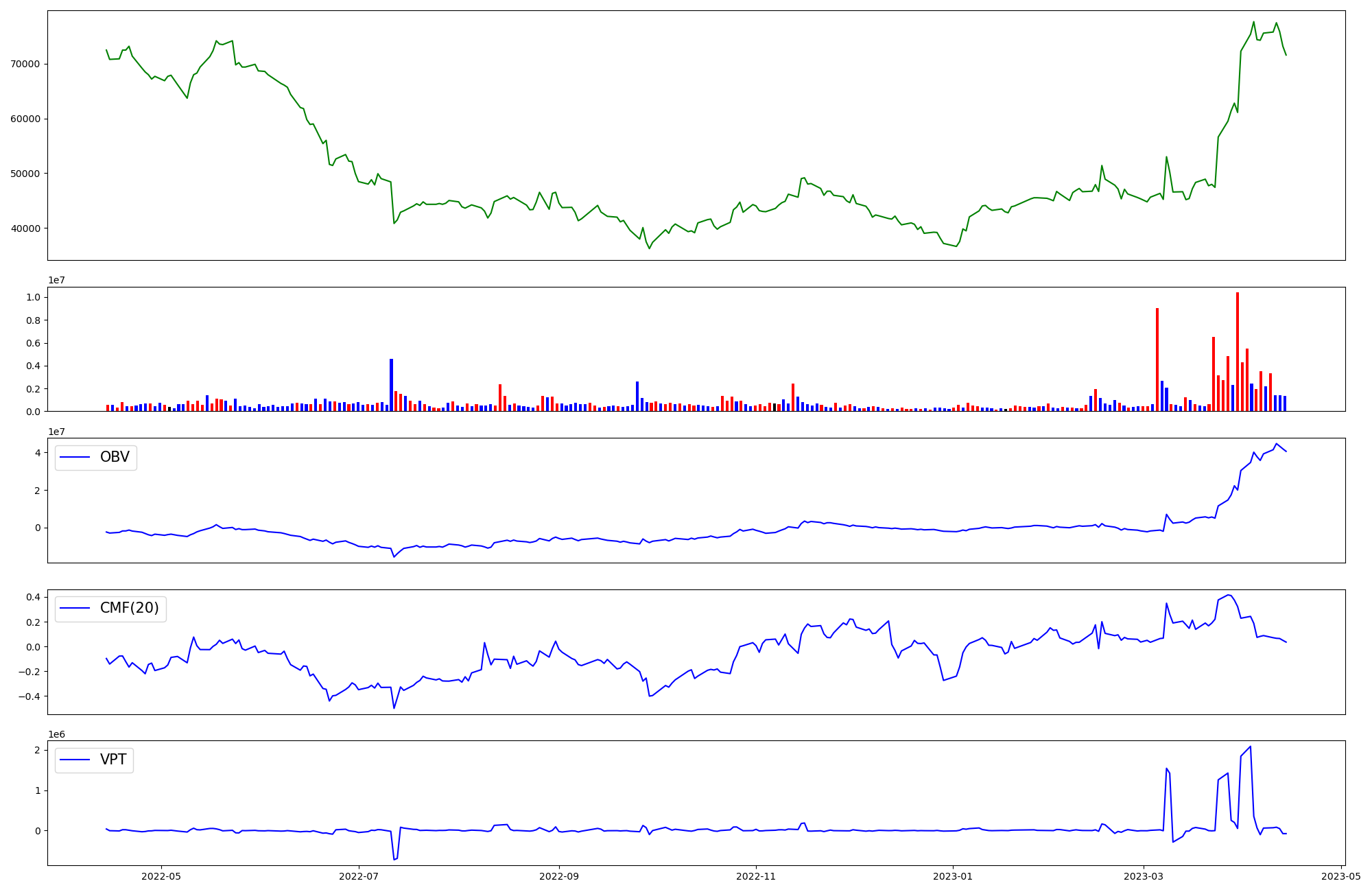Image resolution: width=1372 pixels, height=892 pixels.
Task: Click the 2022-11 date axis label
Action: (756, 876)
